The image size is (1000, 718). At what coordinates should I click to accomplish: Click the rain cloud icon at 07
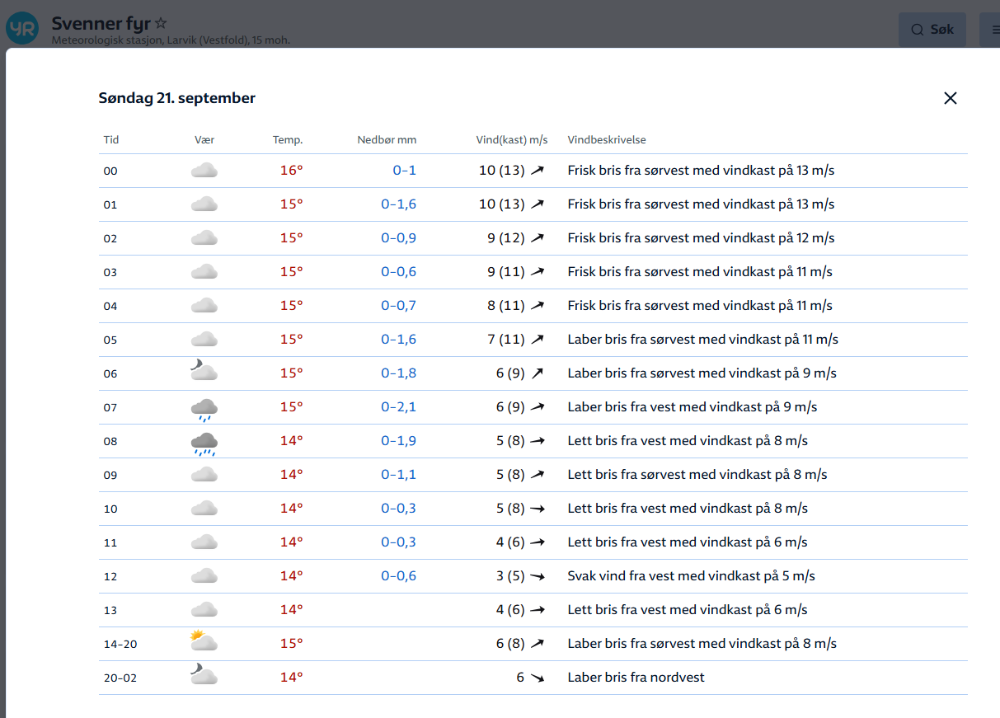point(204,408)
